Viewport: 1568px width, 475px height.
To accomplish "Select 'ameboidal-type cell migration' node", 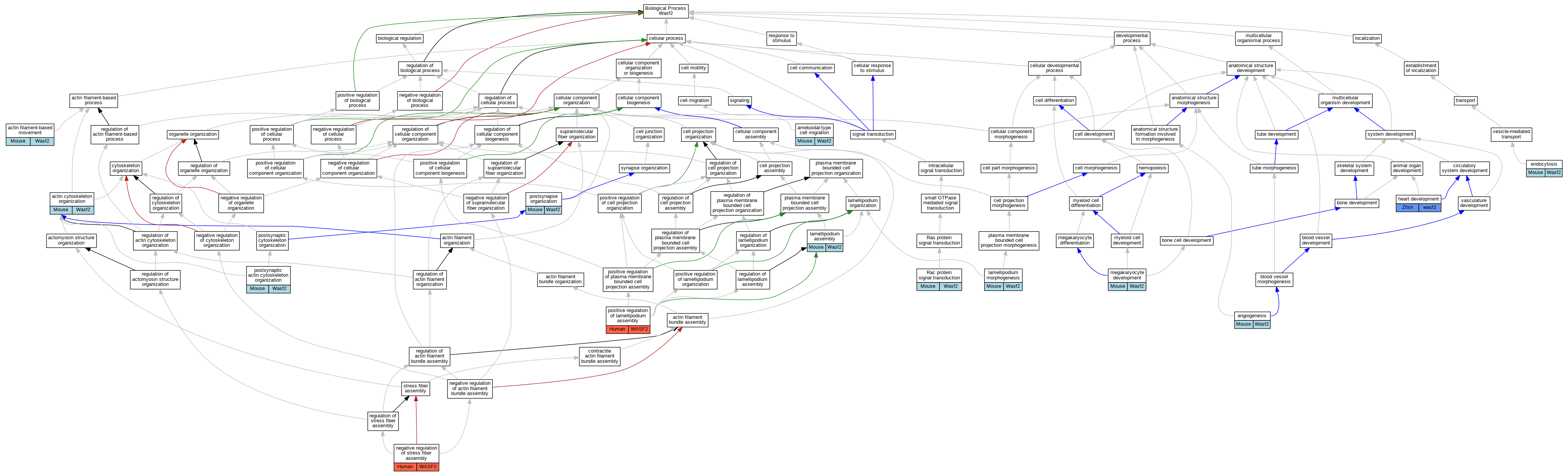I will tap(814, 135).
